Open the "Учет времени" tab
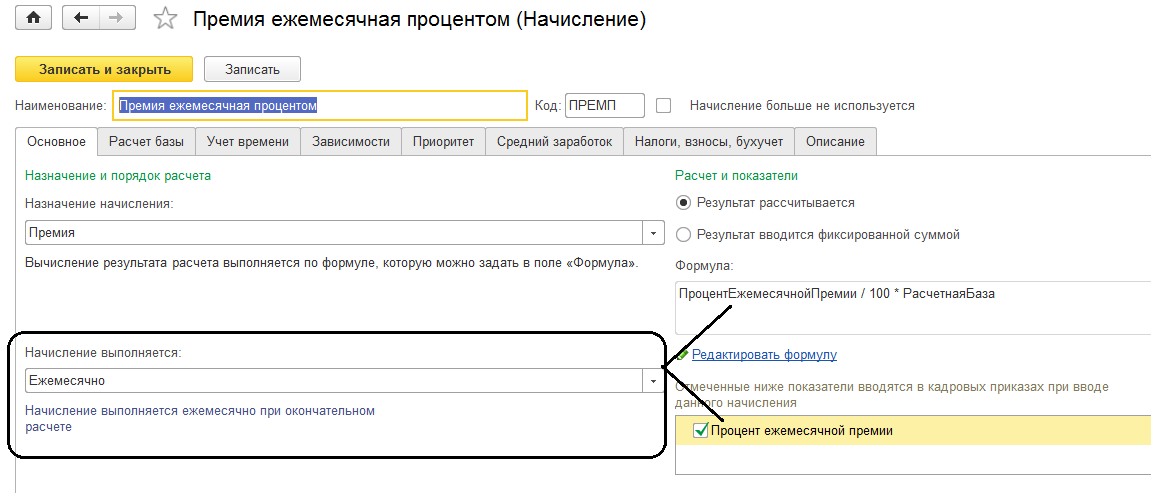 248,142
